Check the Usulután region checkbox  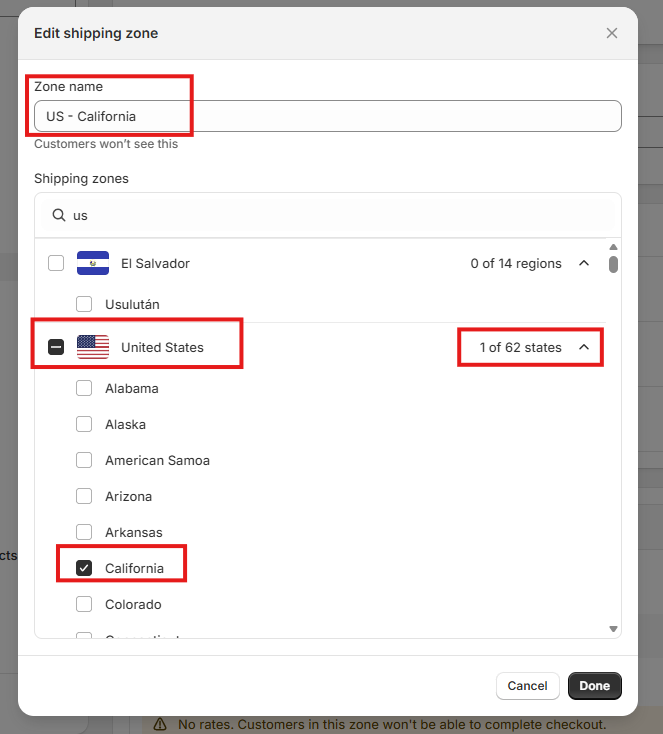pyautogui.click(x=85, y=303)
